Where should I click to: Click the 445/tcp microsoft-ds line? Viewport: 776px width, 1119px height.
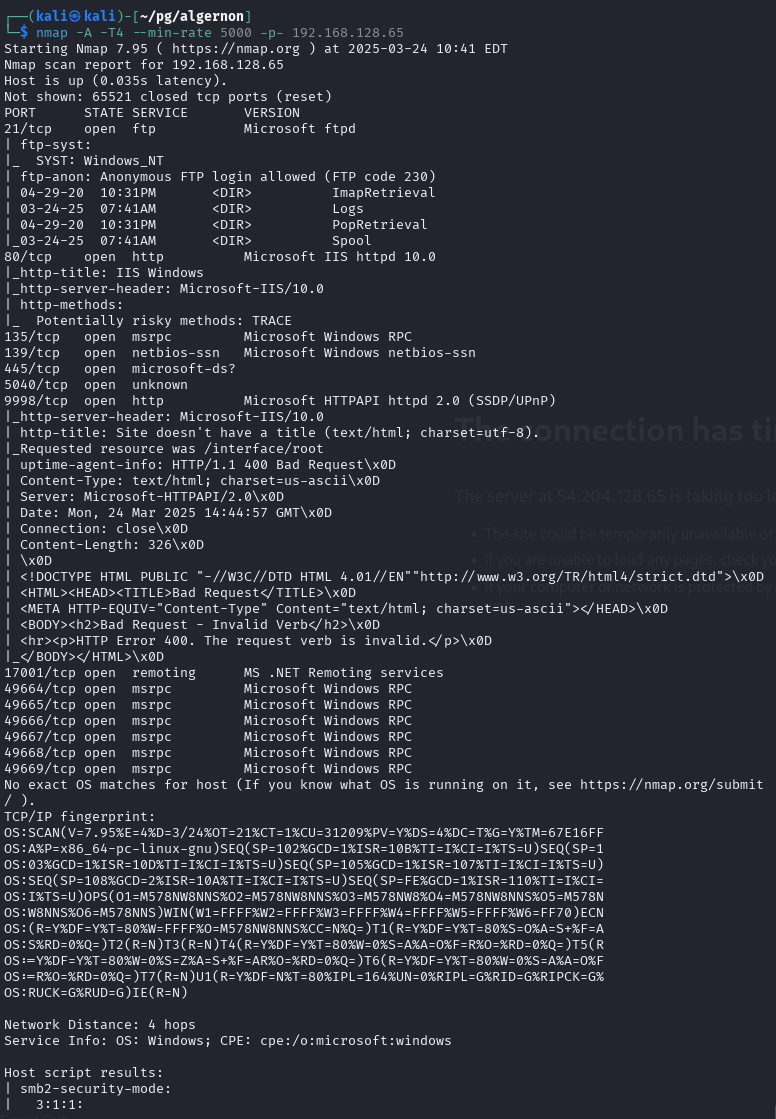[x=120, y=368]
